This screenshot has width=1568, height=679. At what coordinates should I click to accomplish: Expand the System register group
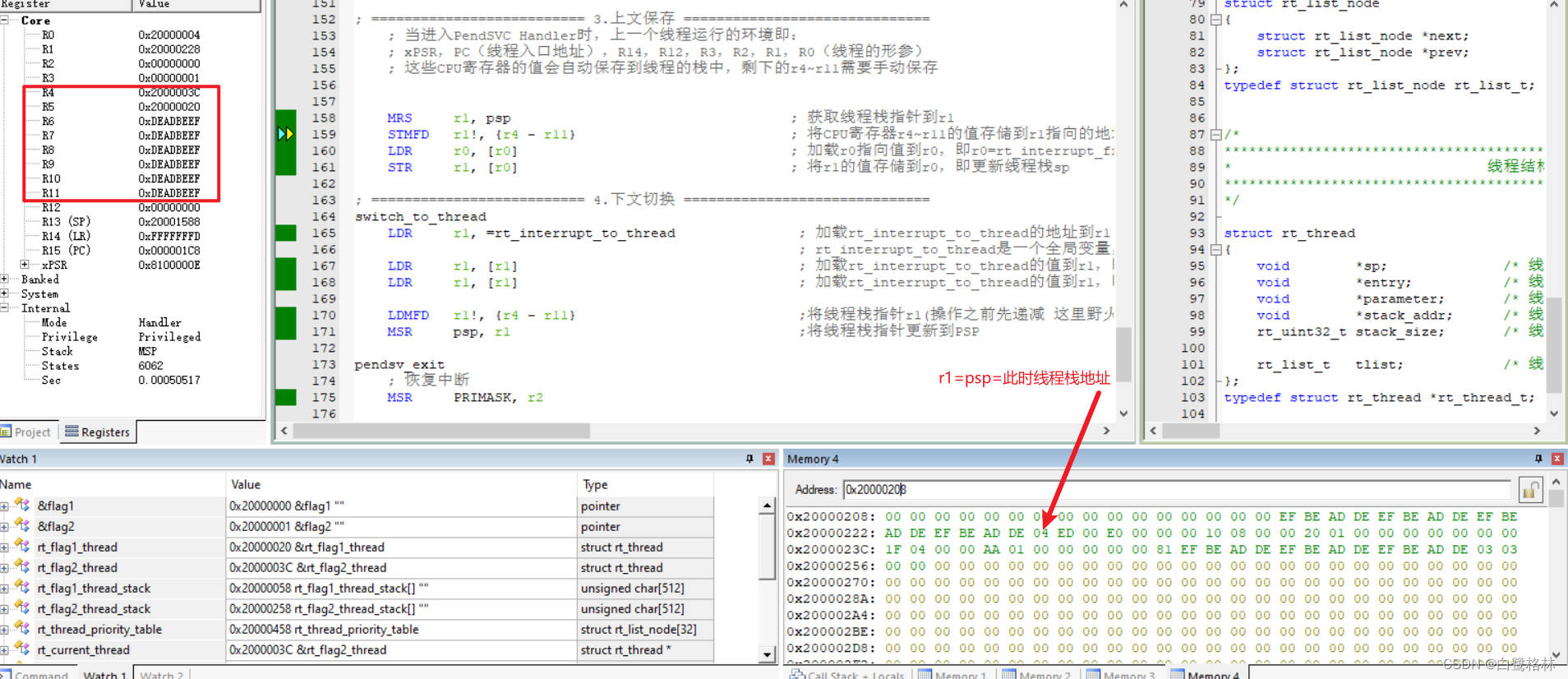4,293
